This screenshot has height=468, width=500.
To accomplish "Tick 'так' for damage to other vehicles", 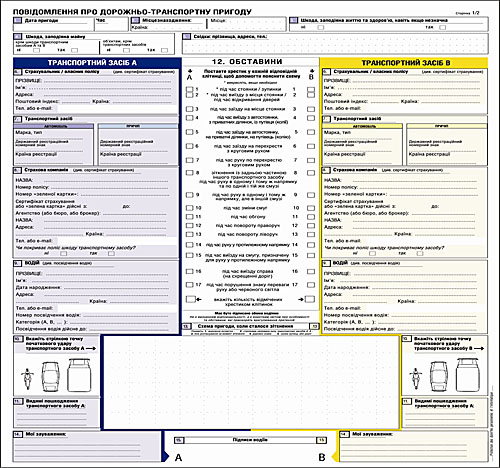I will coord(75,50).
